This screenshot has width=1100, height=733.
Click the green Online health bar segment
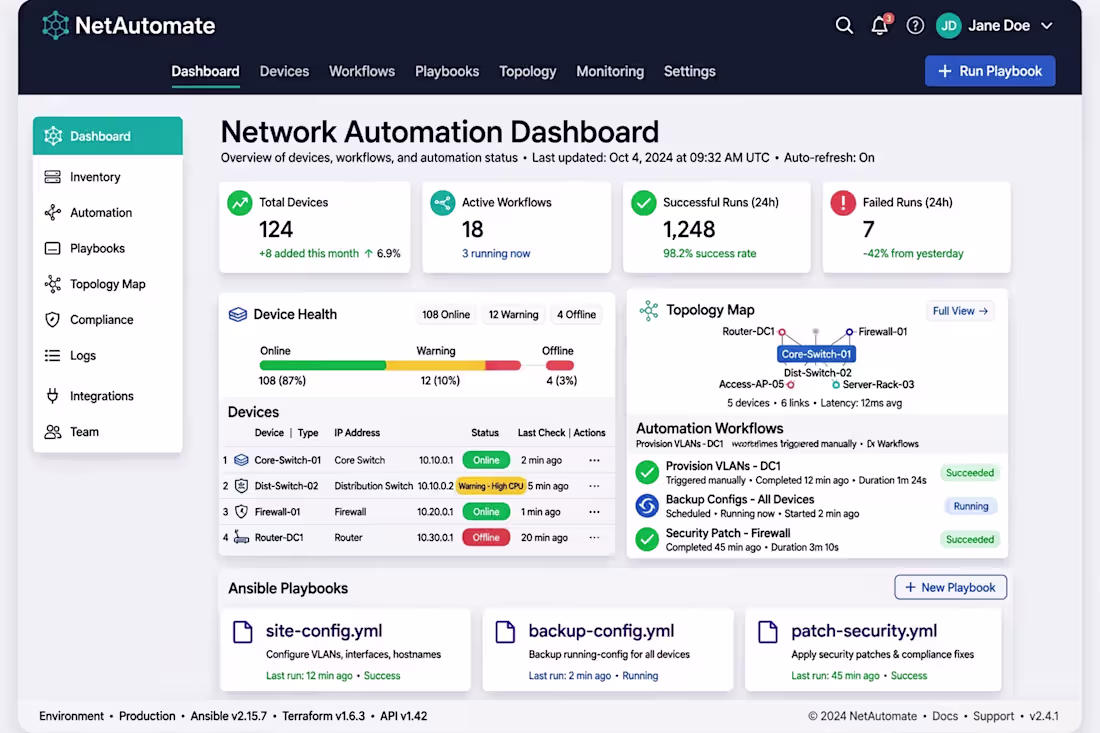pos(323,365)
